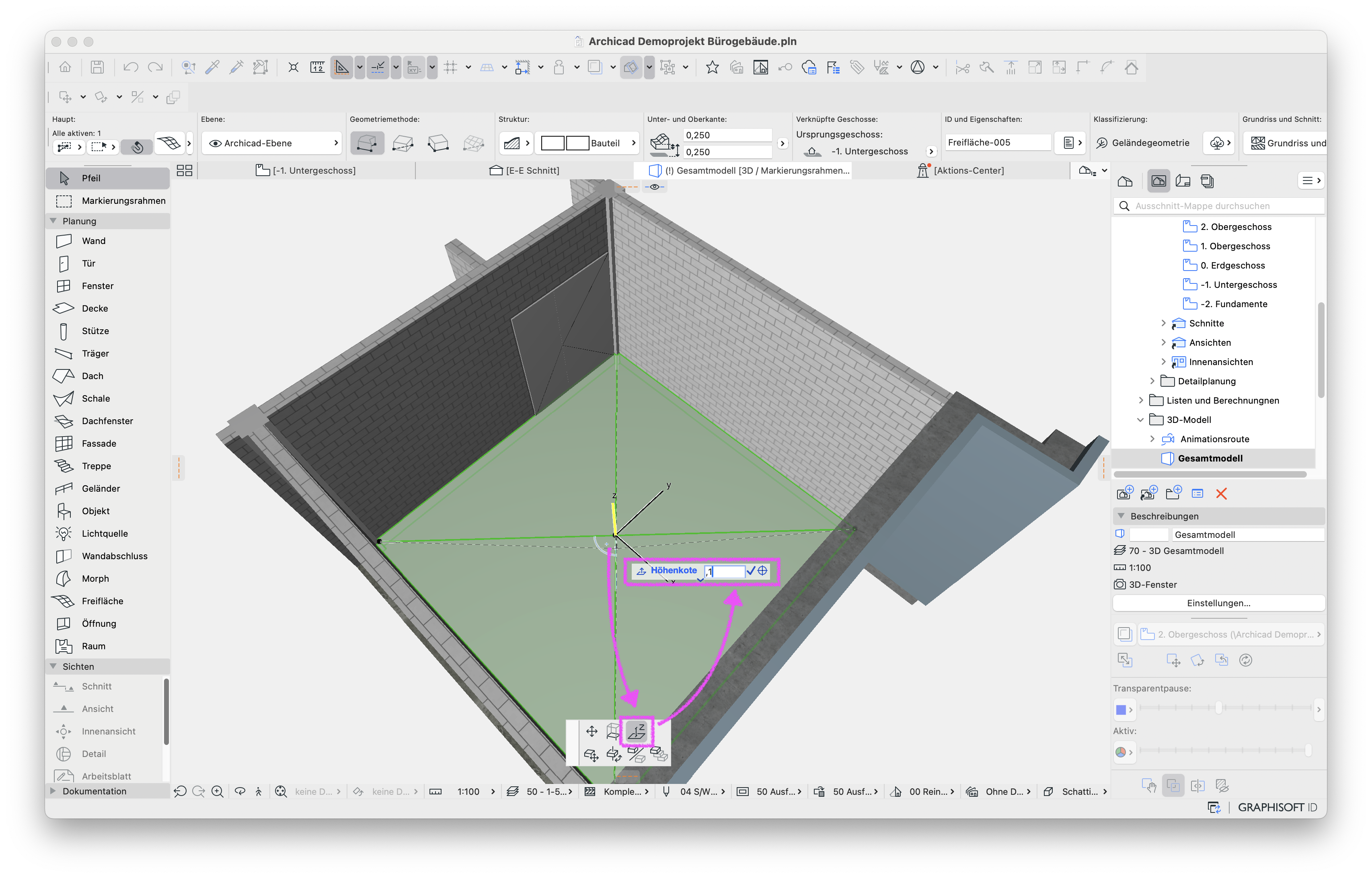Collapse the 3D-Modell folder
The width and height of the screenshot is (1372, 878).
click(x=1141, y=420)
